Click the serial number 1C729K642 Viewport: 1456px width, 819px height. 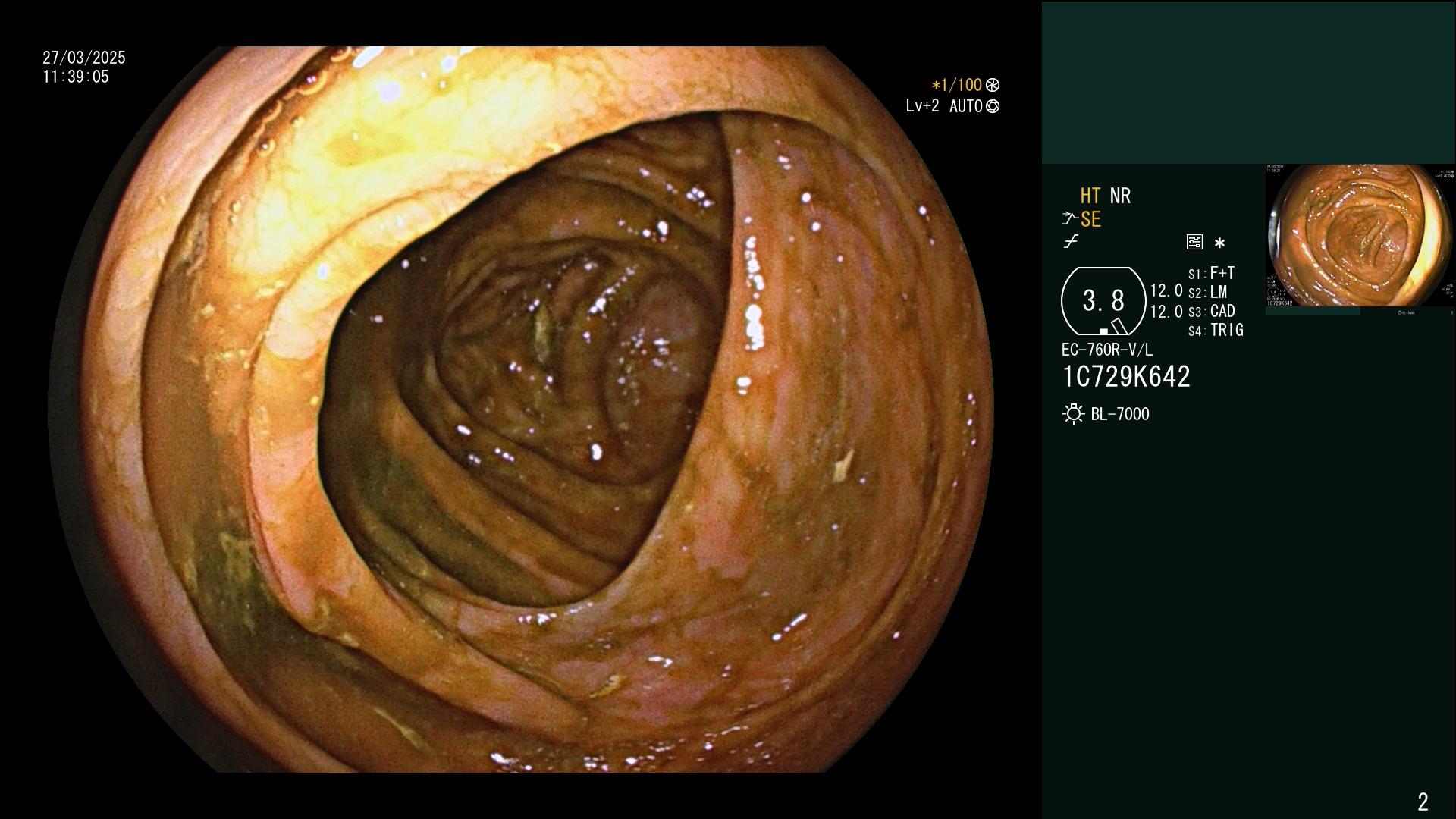tap(1126, 376)
